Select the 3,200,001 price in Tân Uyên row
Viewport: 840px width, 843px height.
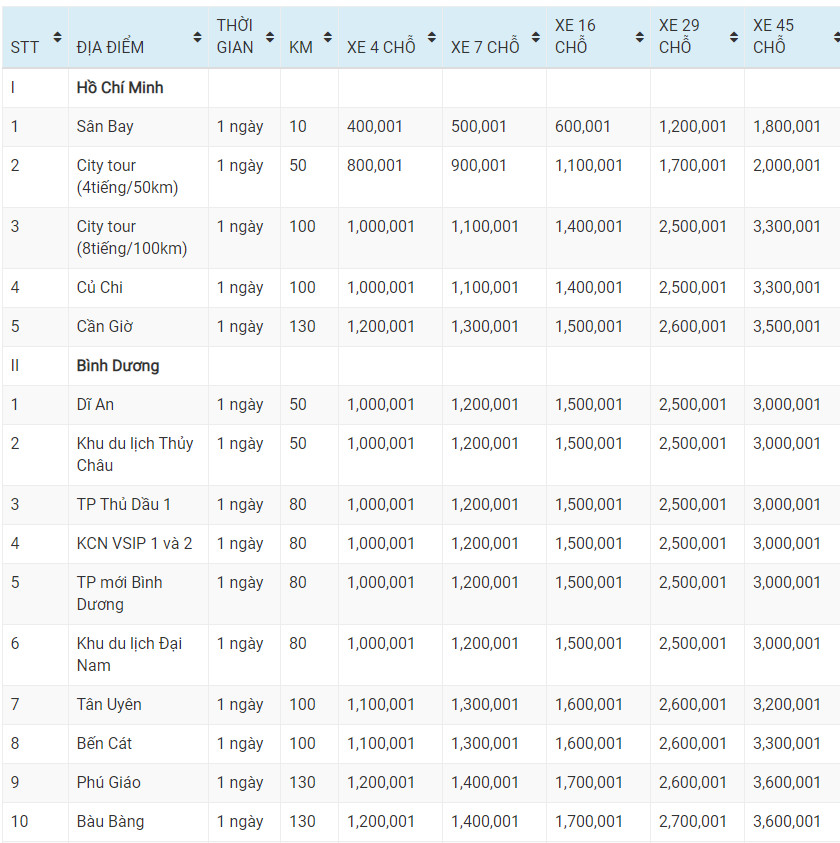point(787,705)
